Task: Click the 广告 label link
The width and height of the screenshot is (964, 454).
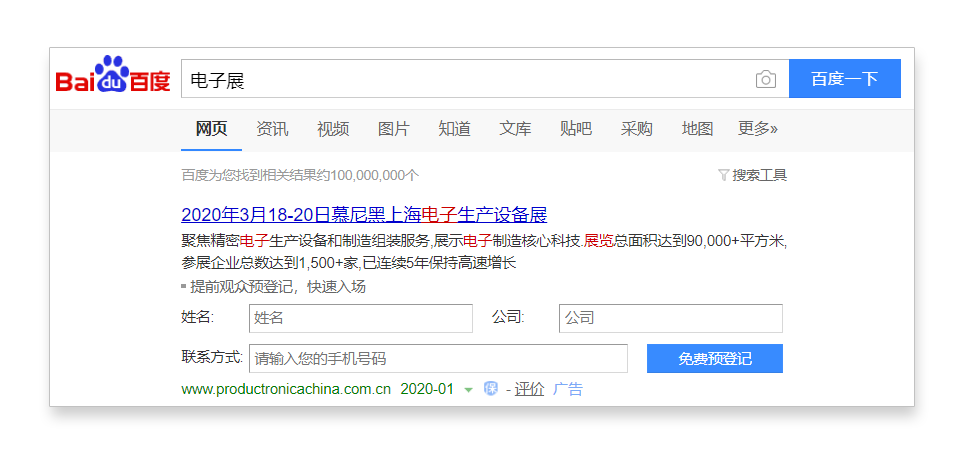Action: tap(567, 389)
